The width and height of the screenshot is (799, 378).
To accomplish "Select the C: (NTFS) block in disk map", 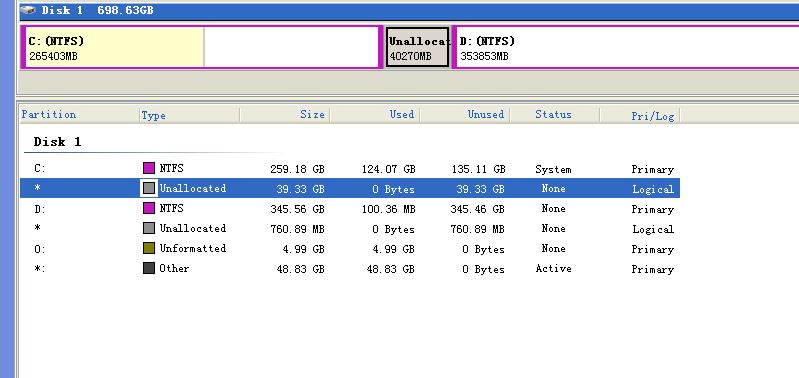I will pos(201,47).
